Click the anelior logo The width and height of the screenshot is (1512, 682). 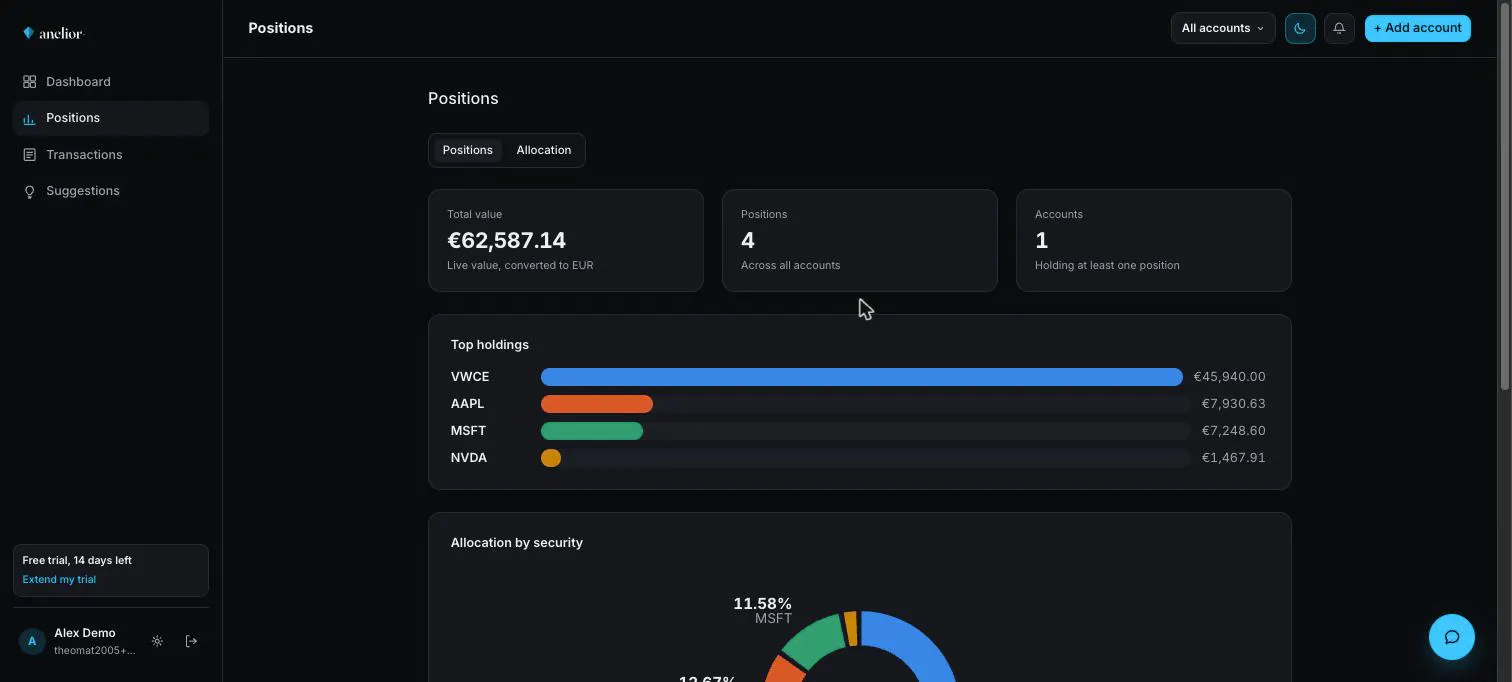(53, 33)
